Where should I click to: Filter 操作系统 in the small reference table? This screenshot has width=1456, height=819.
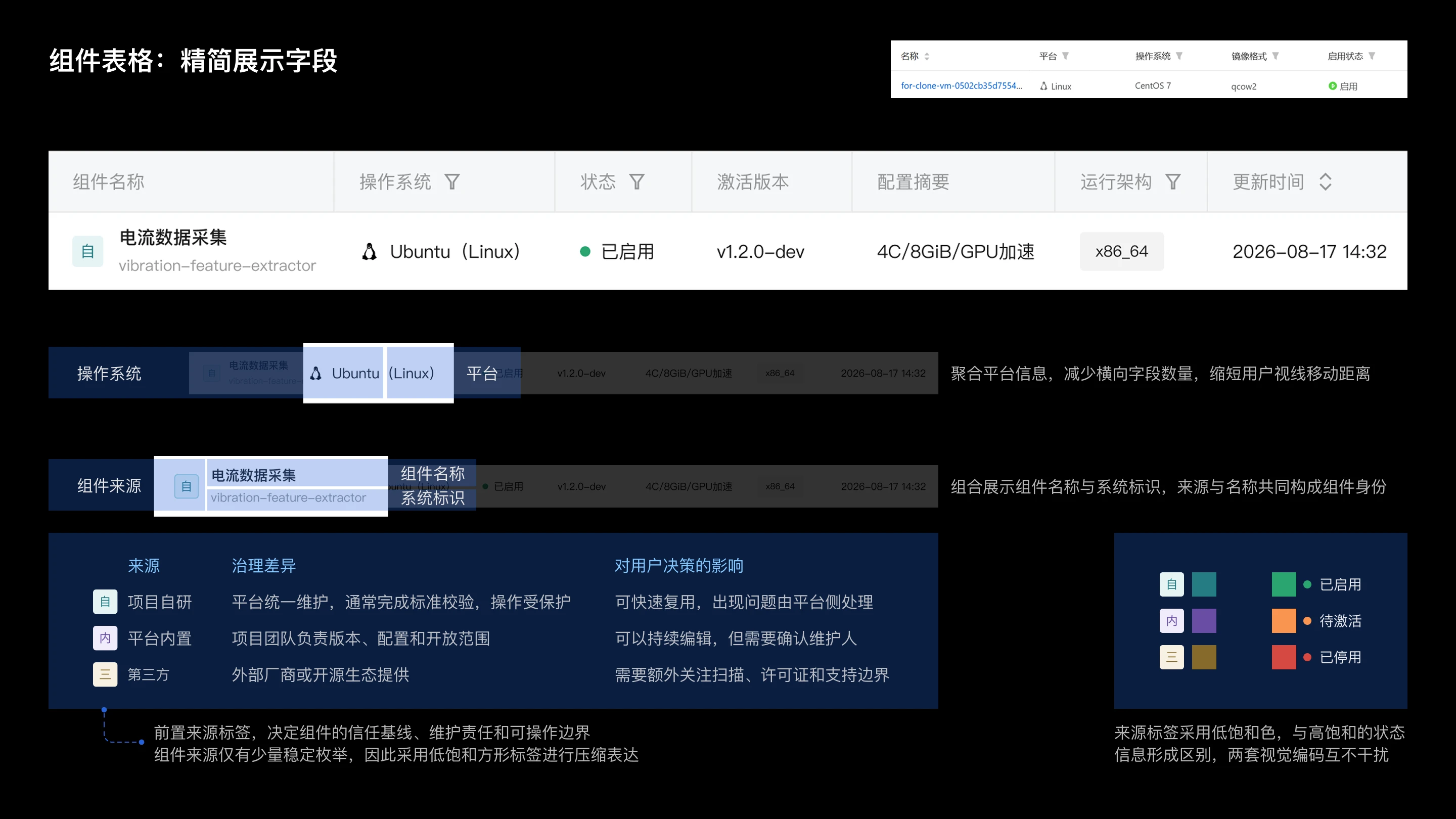click(x=1178, y=56)
